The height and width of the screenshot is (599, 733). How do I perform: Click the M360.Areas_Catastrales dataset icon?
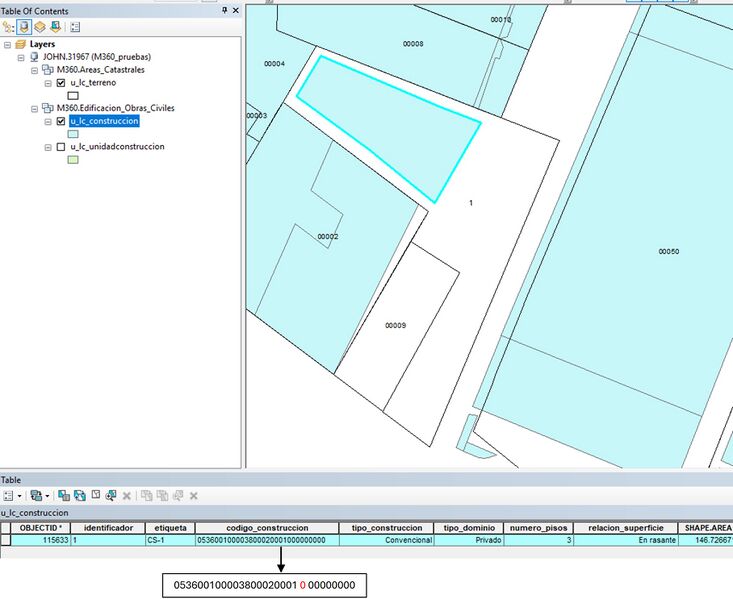48,70
